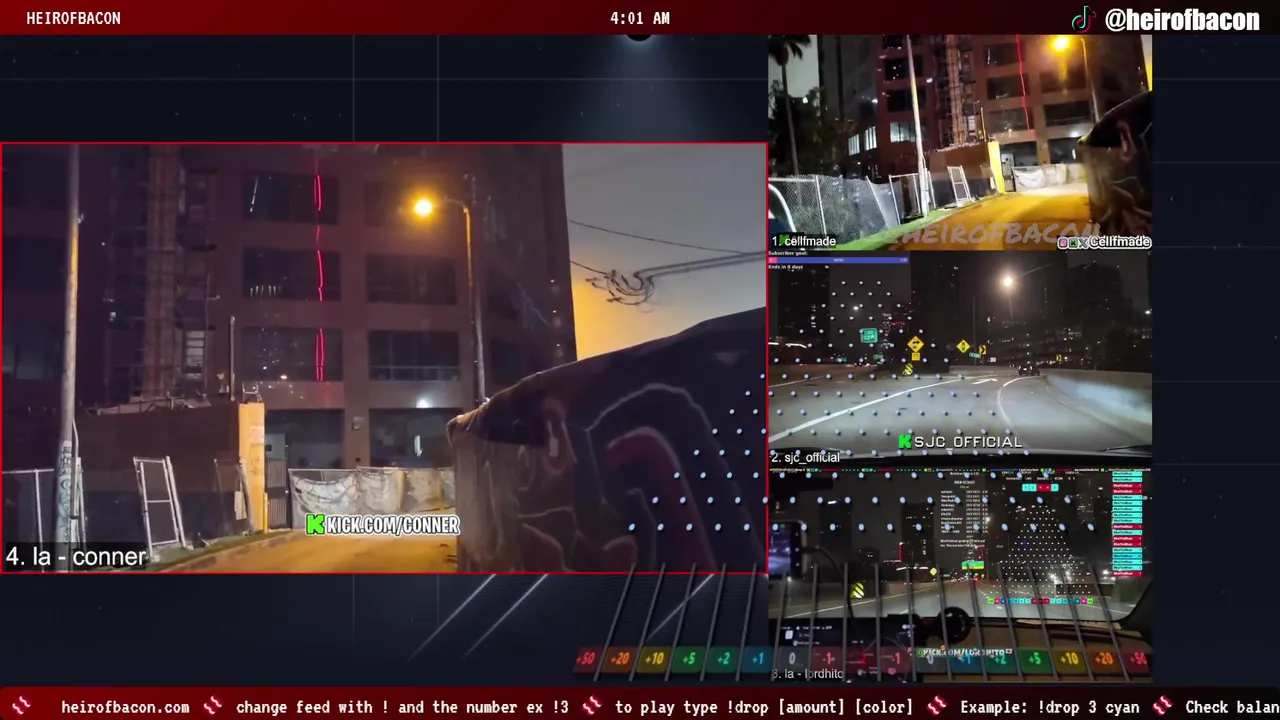Click the heirofbacon.com link in the ticker
Screen dimensions: 1280x720
point(125,707)
